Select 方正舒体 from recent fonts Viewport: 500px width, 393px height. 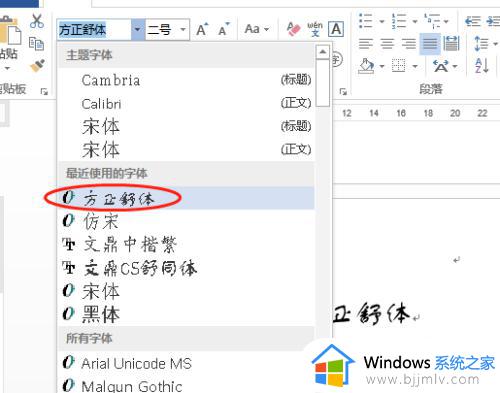pos(186,198)
